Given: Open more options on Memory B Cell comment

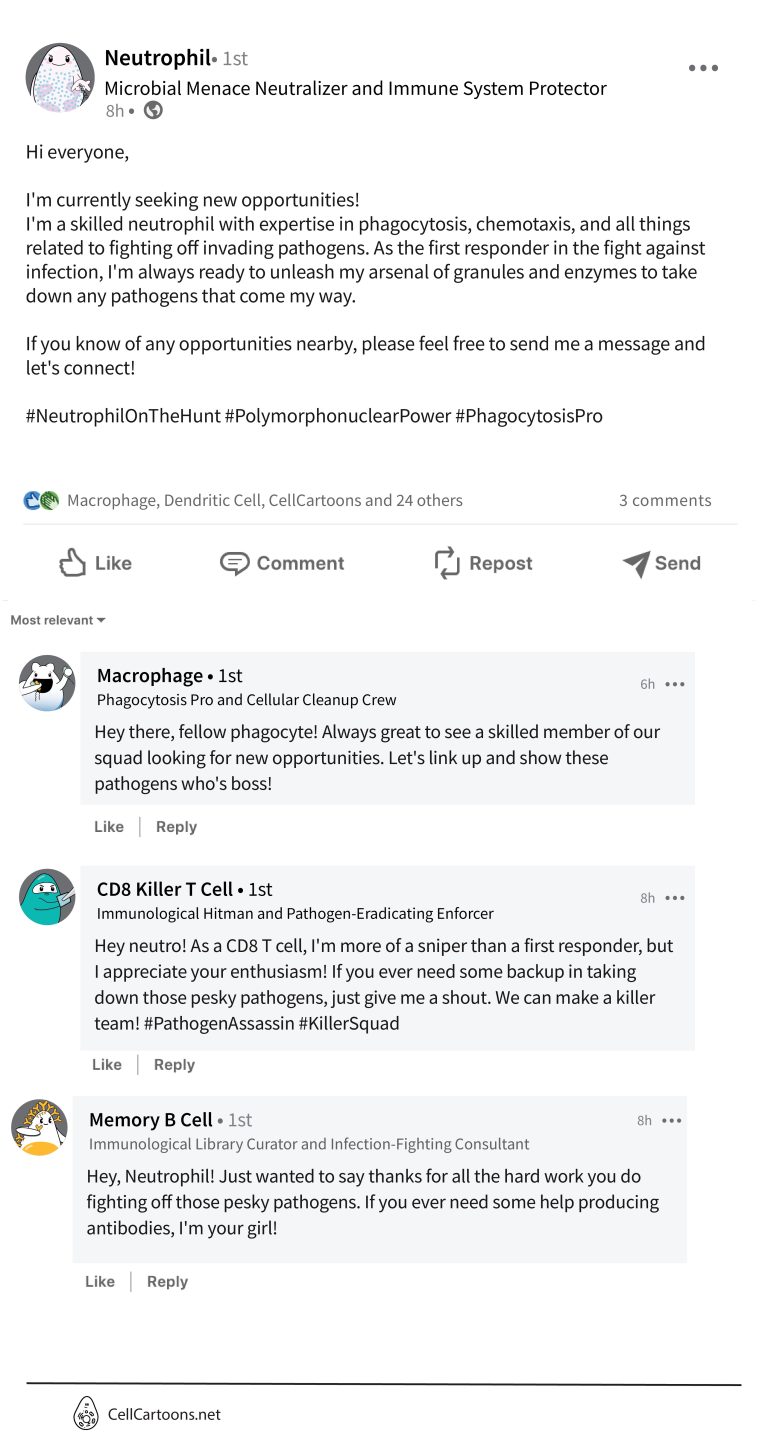Looking at the screenshot, I should (x=672, y=1120).
